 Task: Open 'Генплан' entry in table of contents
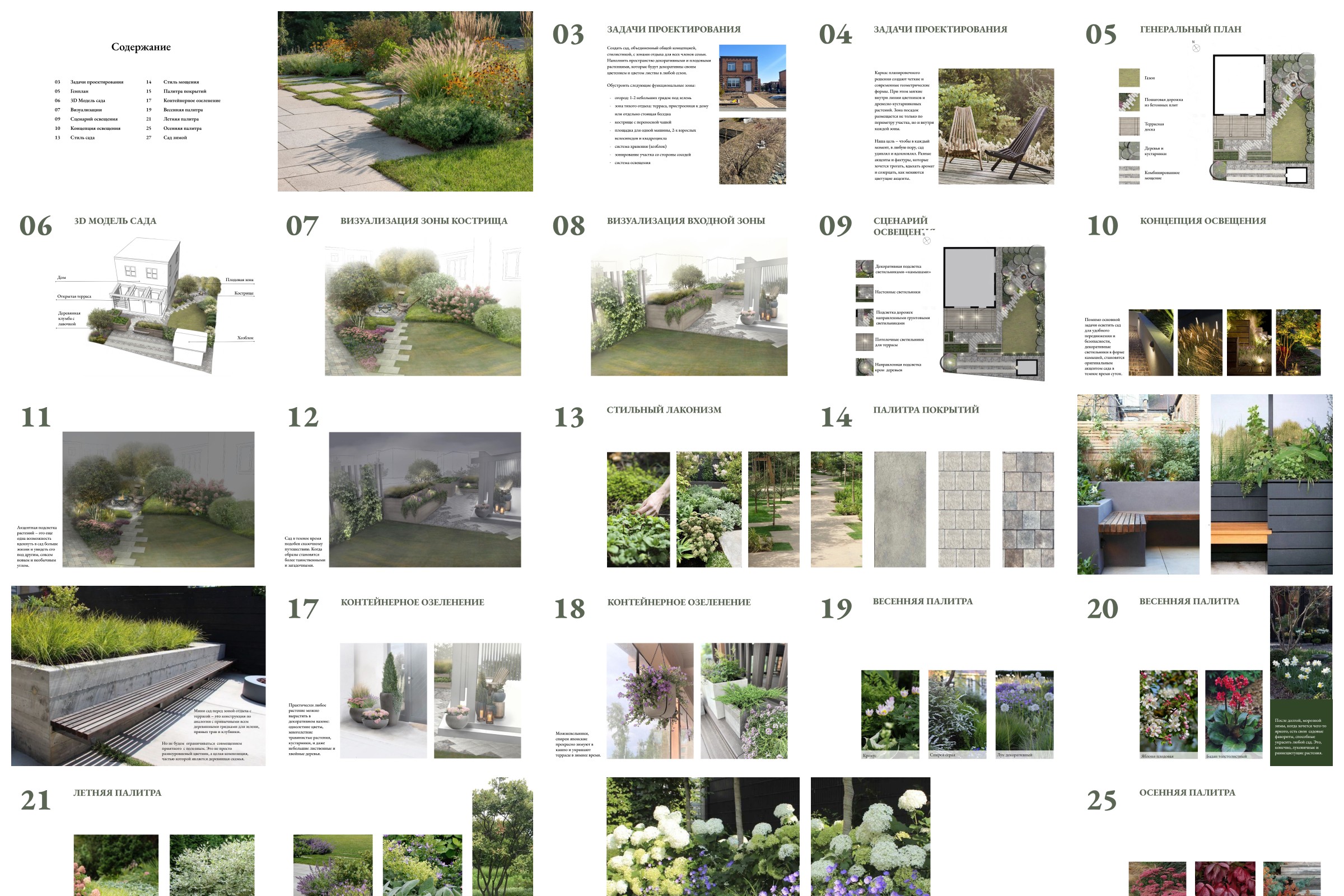80,91
